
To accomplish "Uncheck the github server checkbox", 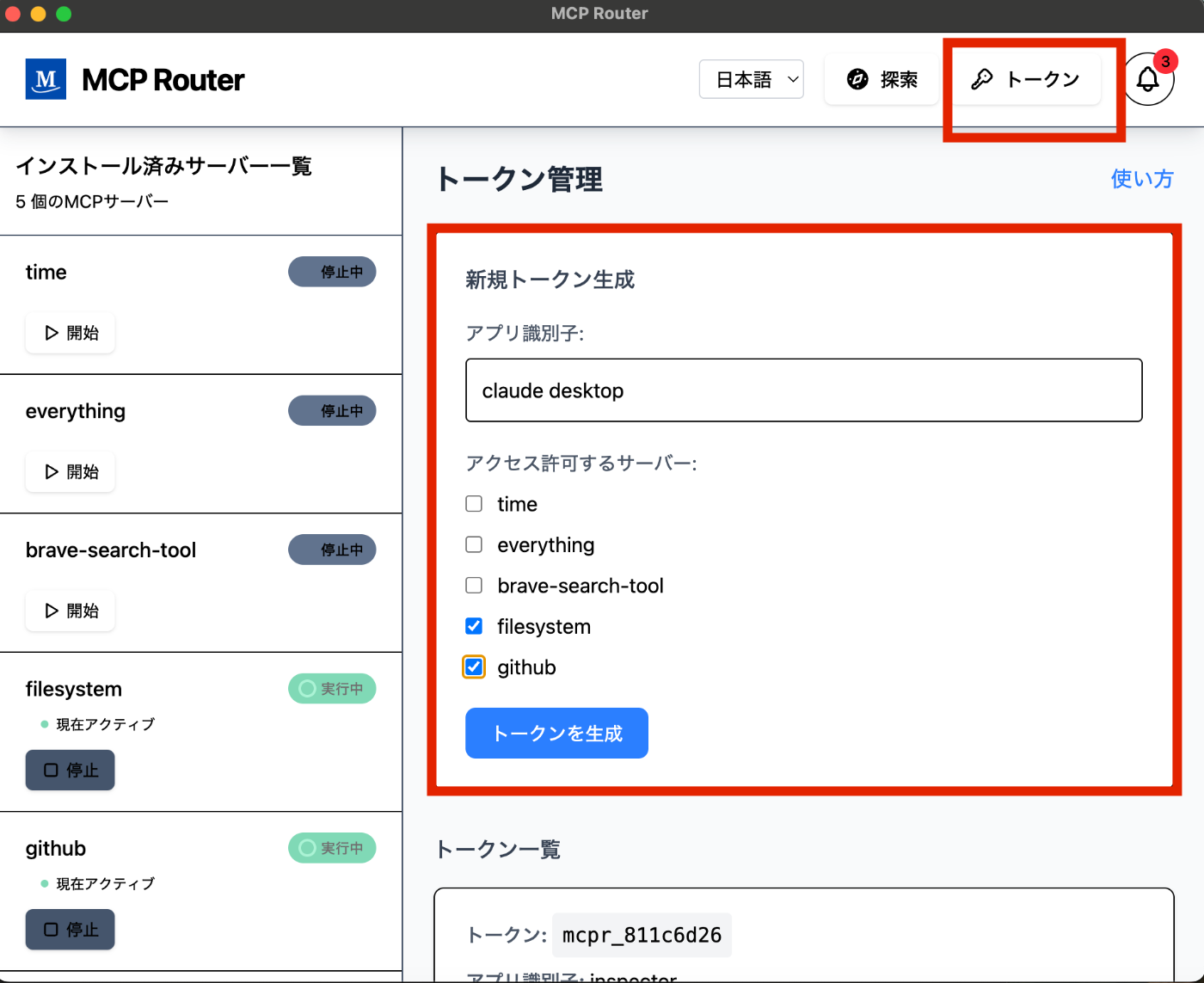I will pyautogui.click(x=474, y=667).
